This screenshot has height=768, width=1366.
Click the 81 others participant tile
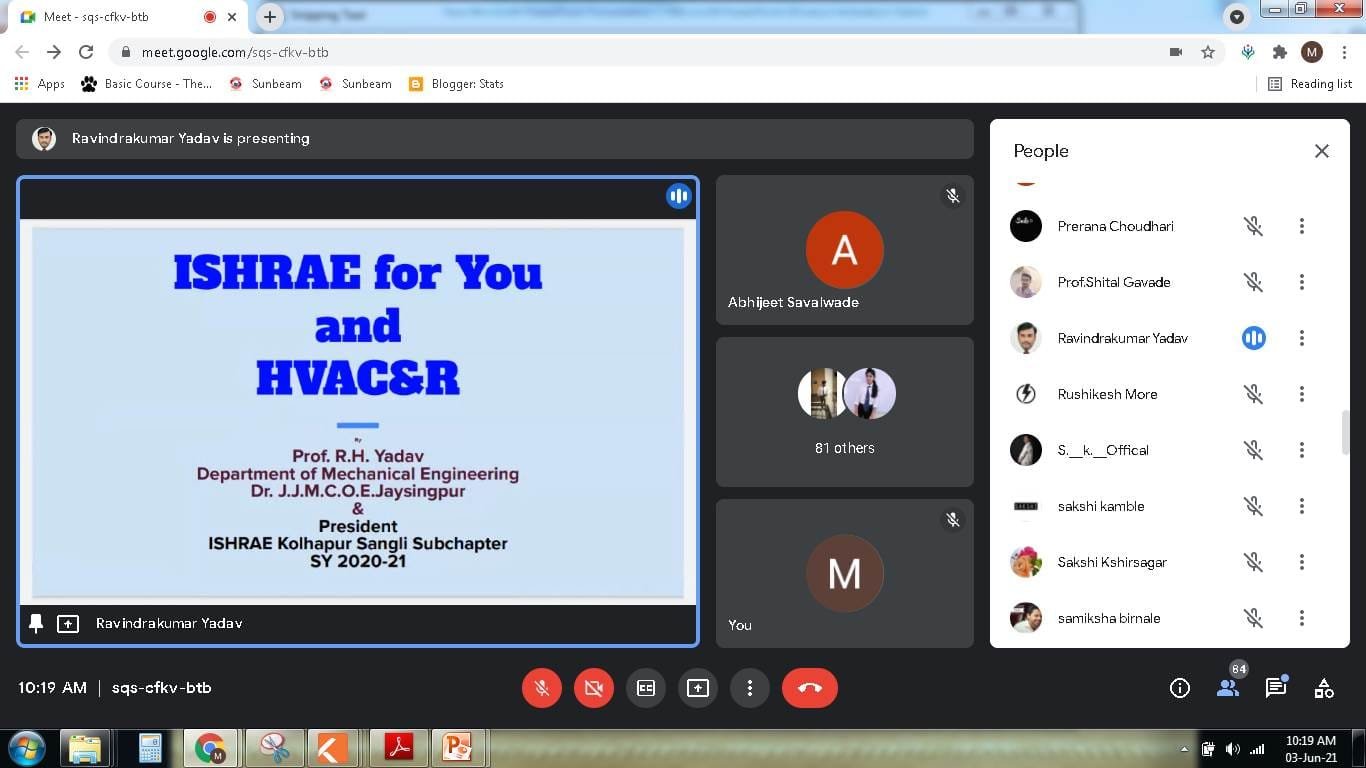pyautogui.click(x=844, y=412)
